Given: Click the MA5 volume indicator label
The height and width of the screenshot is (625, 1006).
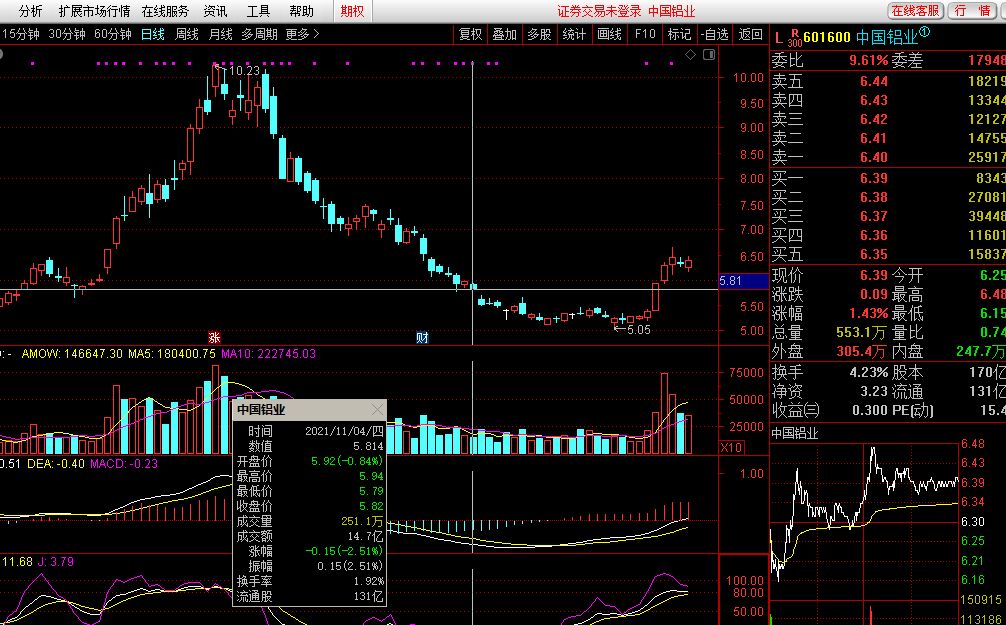Looking at the screenshot, I should [x=171, y=354].
